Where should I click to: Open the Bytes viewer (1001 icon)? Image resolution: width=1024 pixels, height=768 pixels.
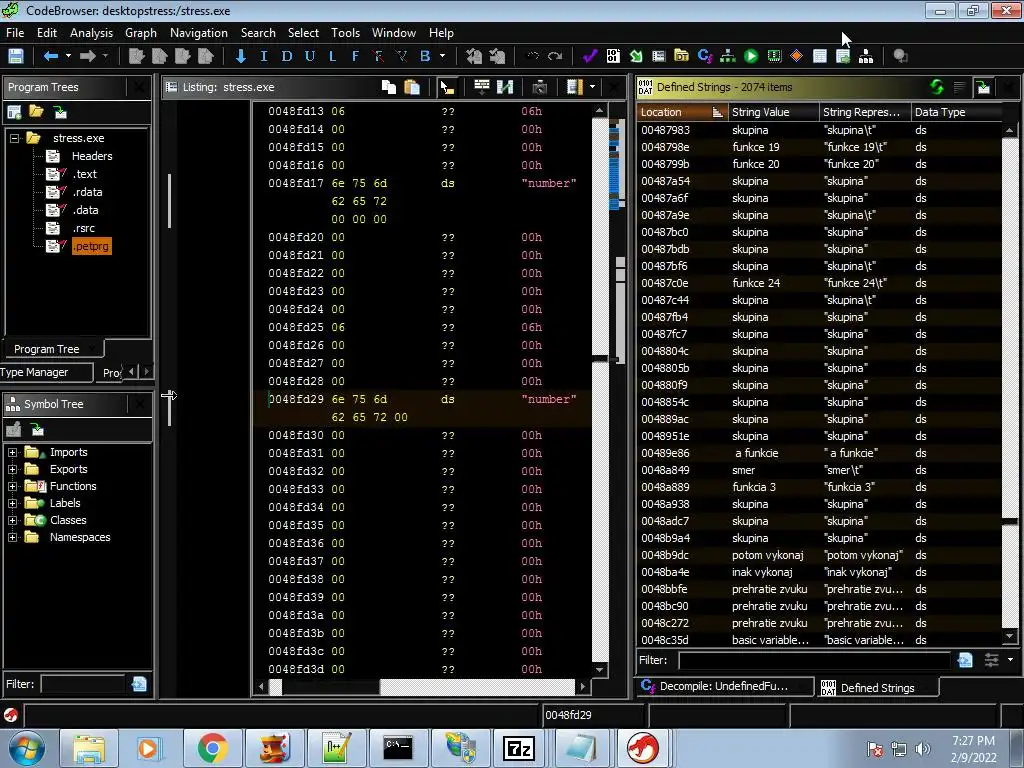point(613,56)
